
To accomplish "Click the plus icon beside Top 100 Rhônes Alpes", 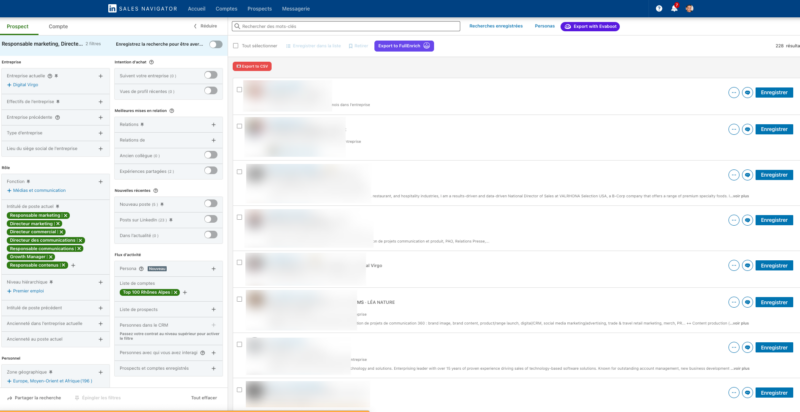I will point(185,293).
